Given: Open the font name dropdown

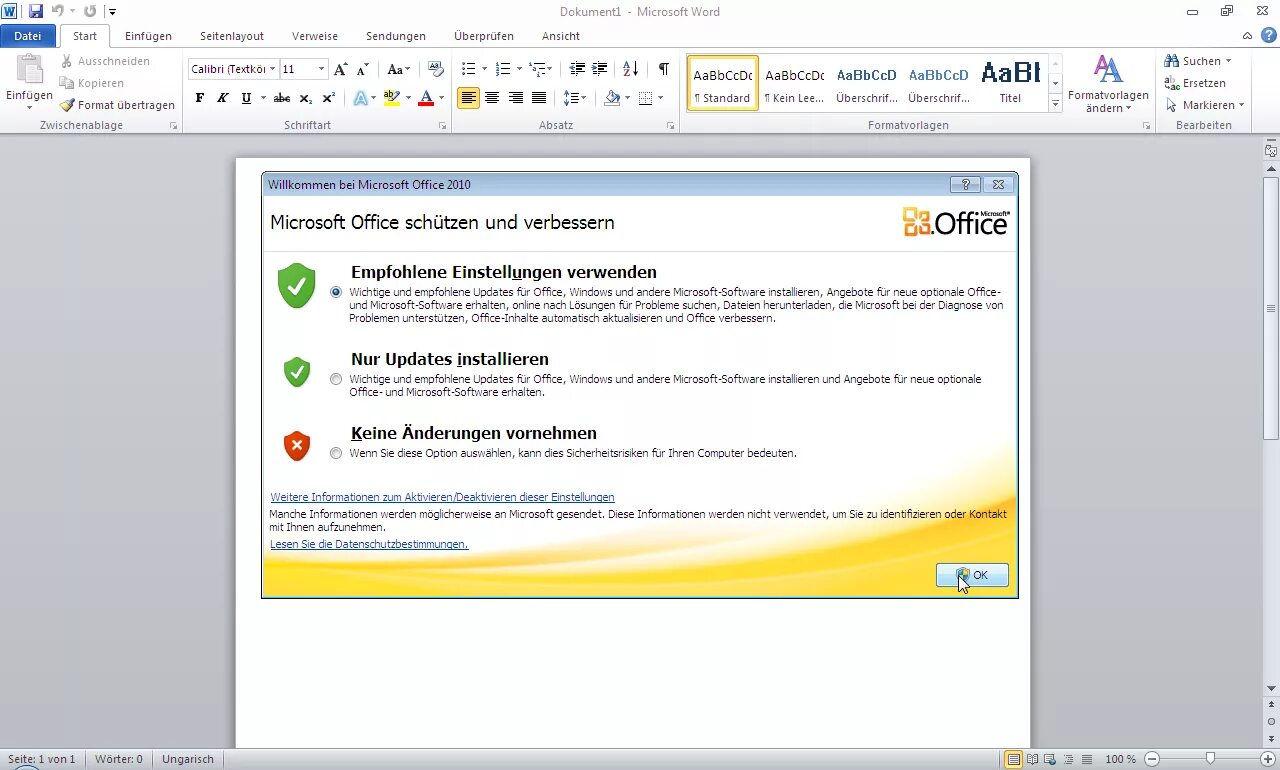Looking at the screenshot, I should coord(272,69).
